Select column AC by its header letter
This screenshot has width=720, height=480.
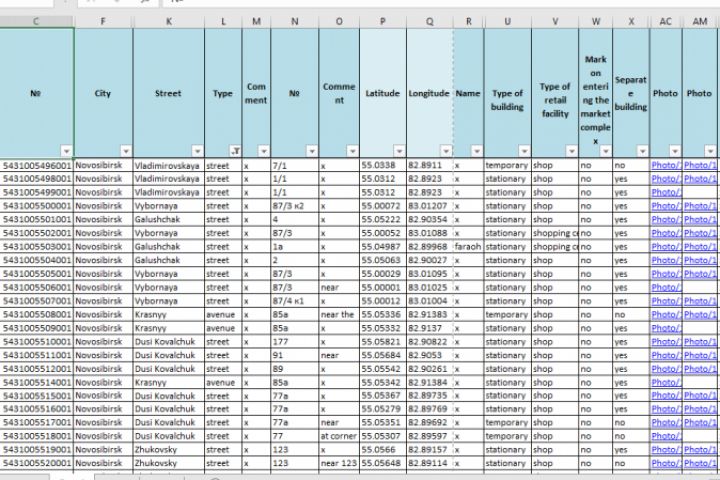666,22
